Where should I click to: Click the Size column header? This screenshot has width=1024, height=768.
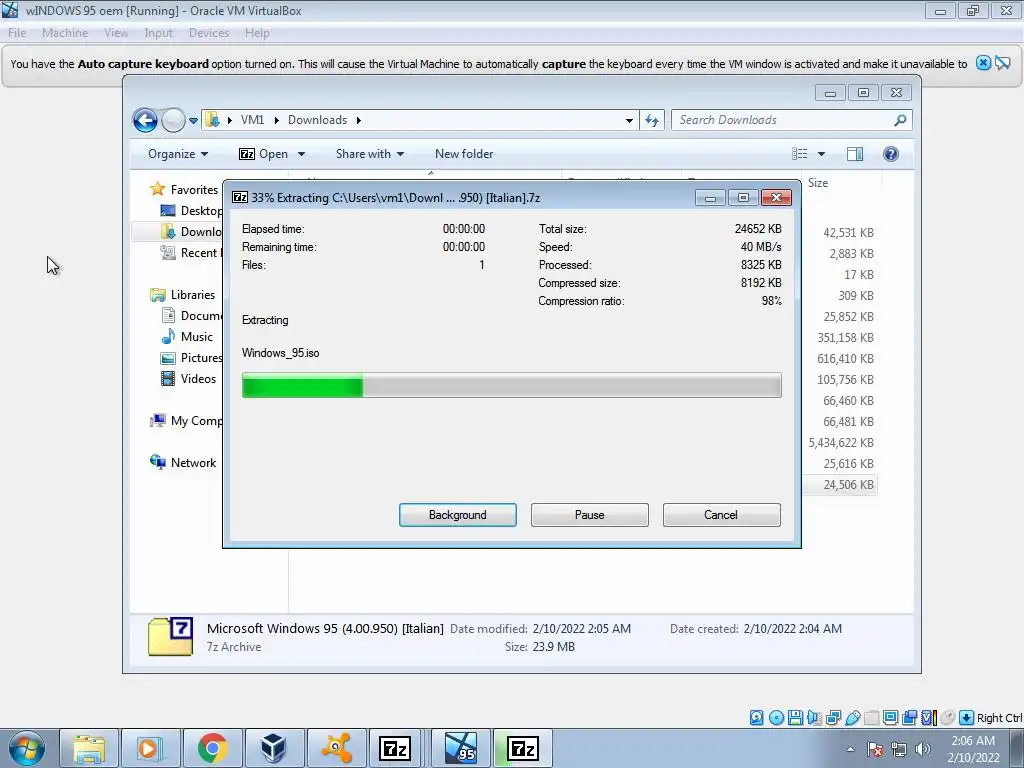818,183
